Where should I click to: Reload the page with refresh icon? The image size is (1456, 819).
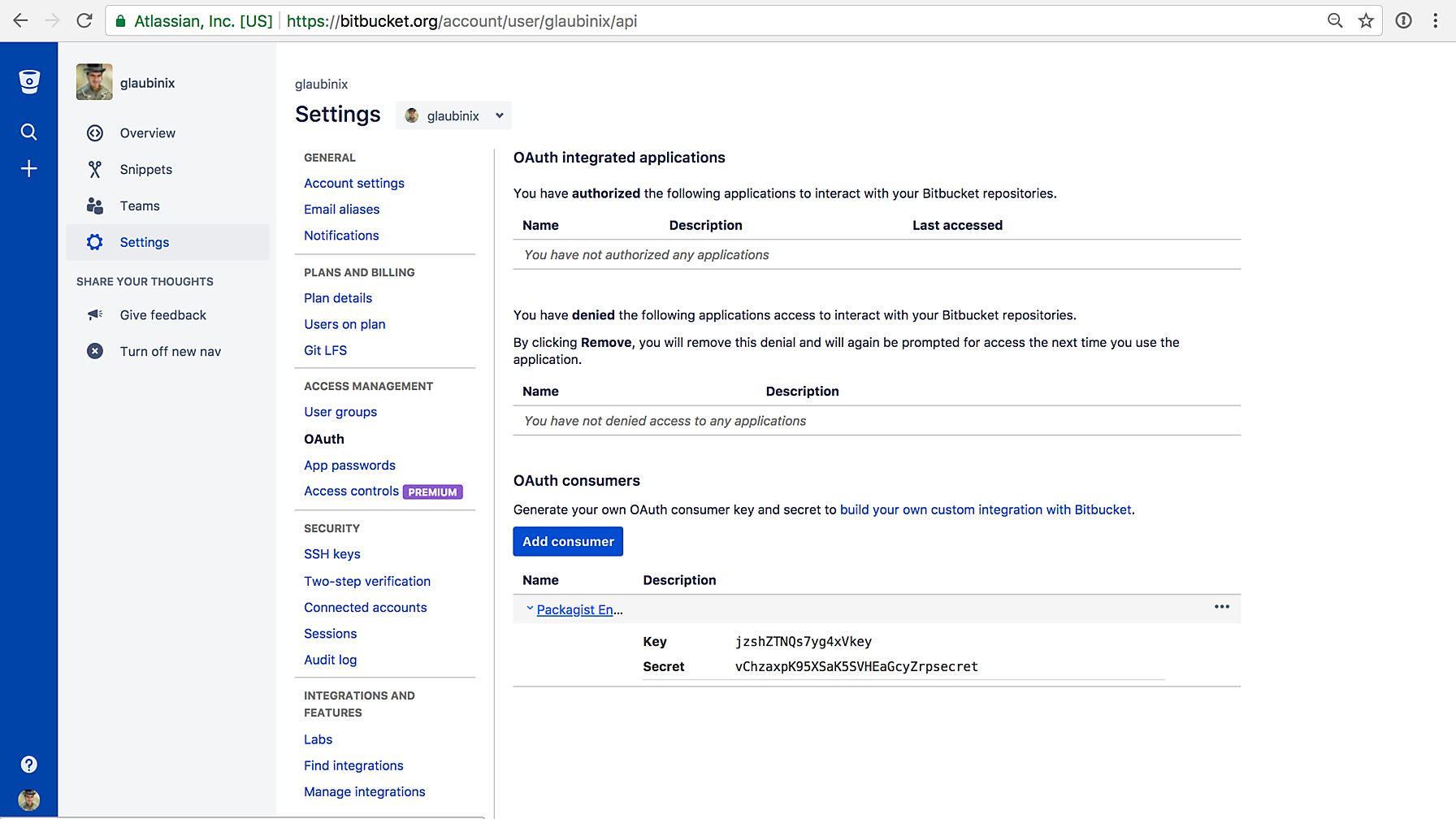click(84, 20)
